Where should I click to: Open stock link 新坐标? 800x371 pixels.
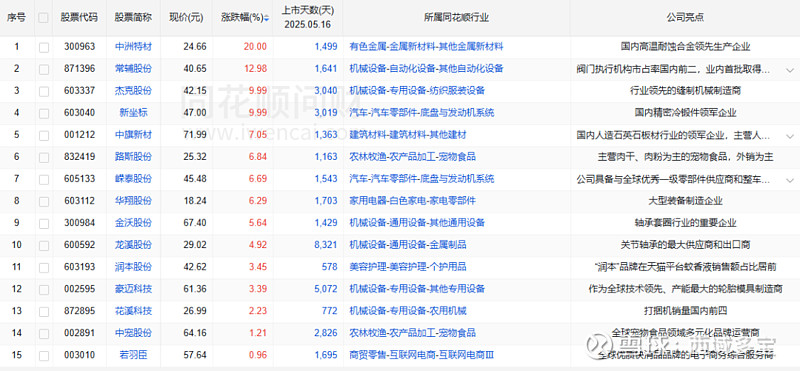click(x=133, y=112)
